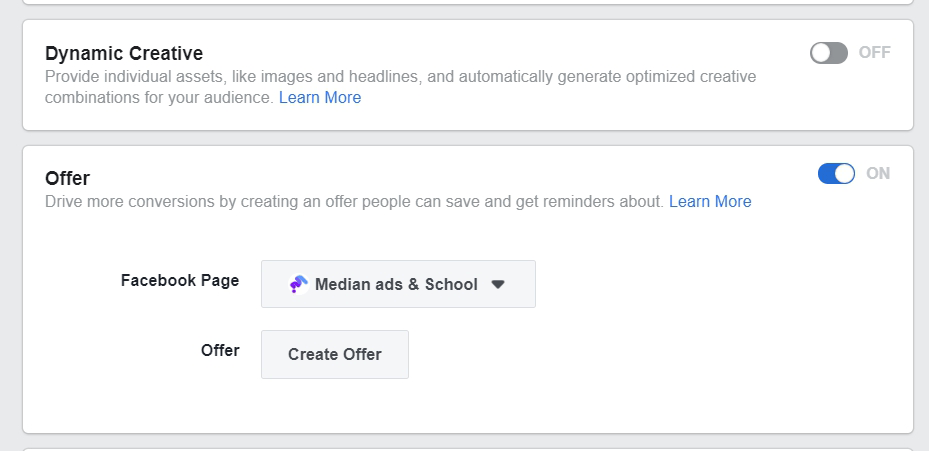Click the Offer section heading
Image resolution: width=929 pixels, height=451 pixels.
tap(67, 178)
